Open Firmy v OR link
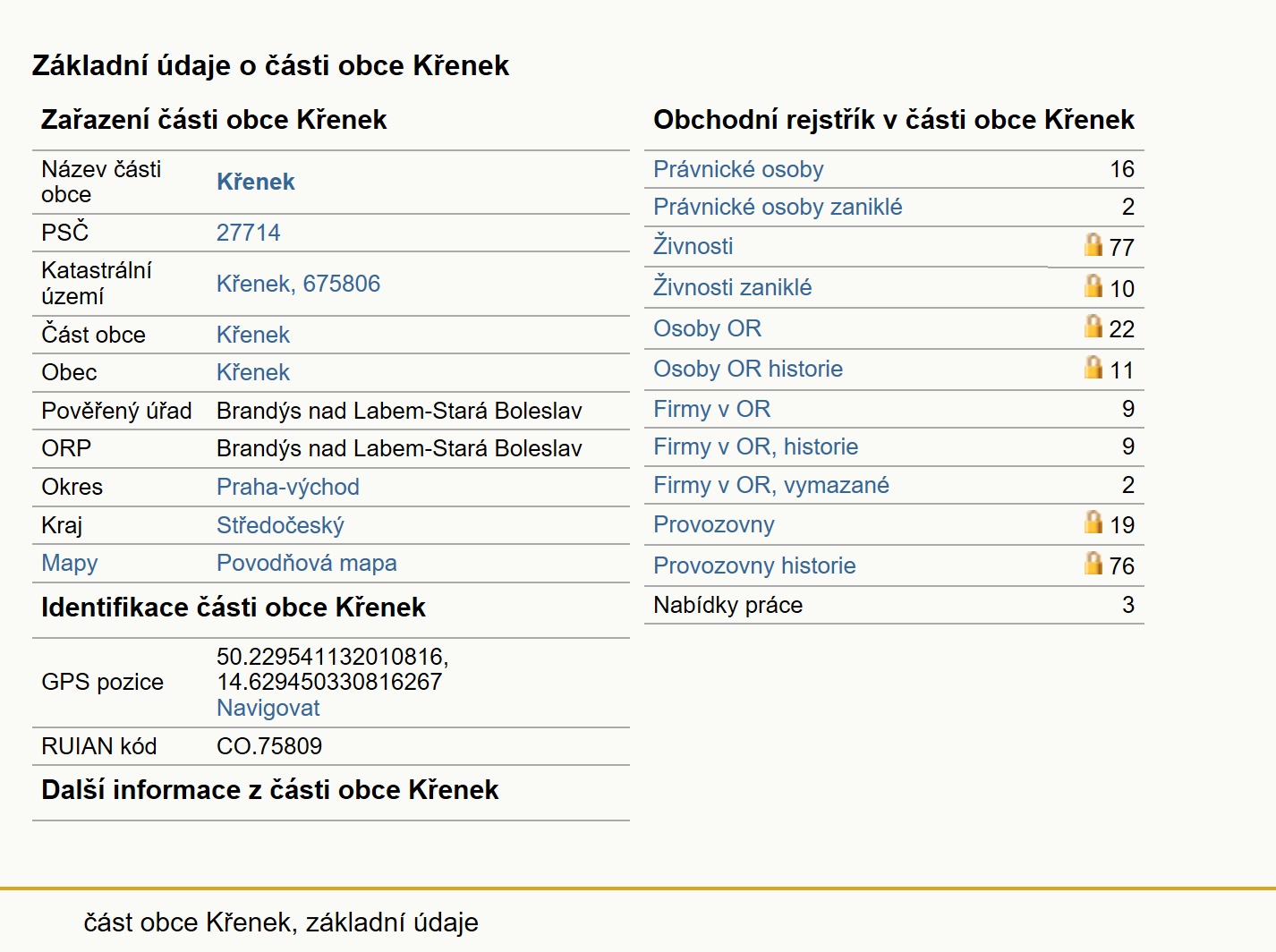 tap(711, 409)
